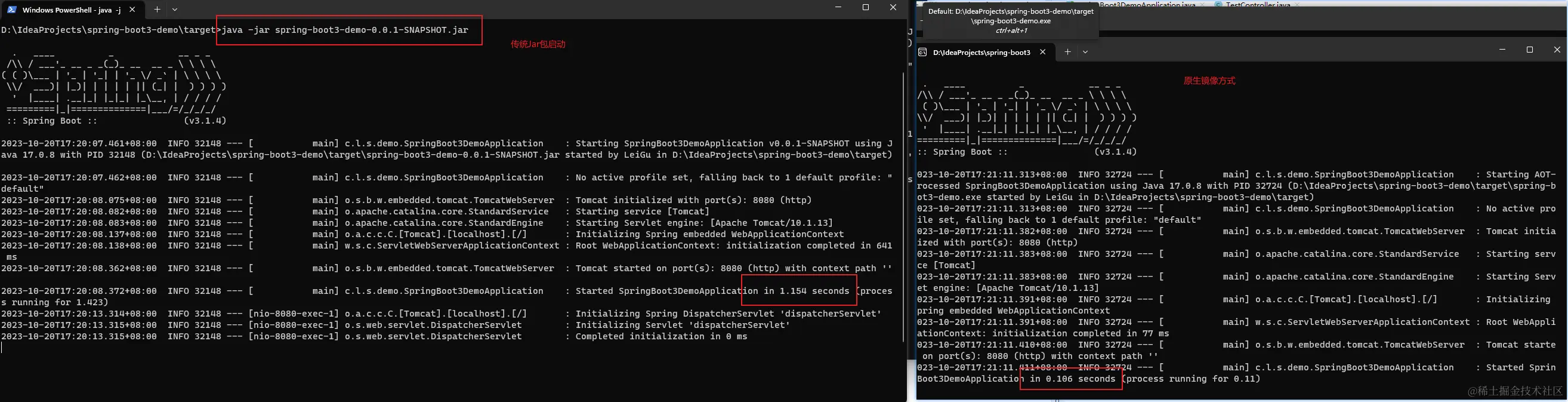Click 'initialization completed in 77 ms' text
The height and width of the screenshot is (402, 1568).
(x=1081, y=333)
